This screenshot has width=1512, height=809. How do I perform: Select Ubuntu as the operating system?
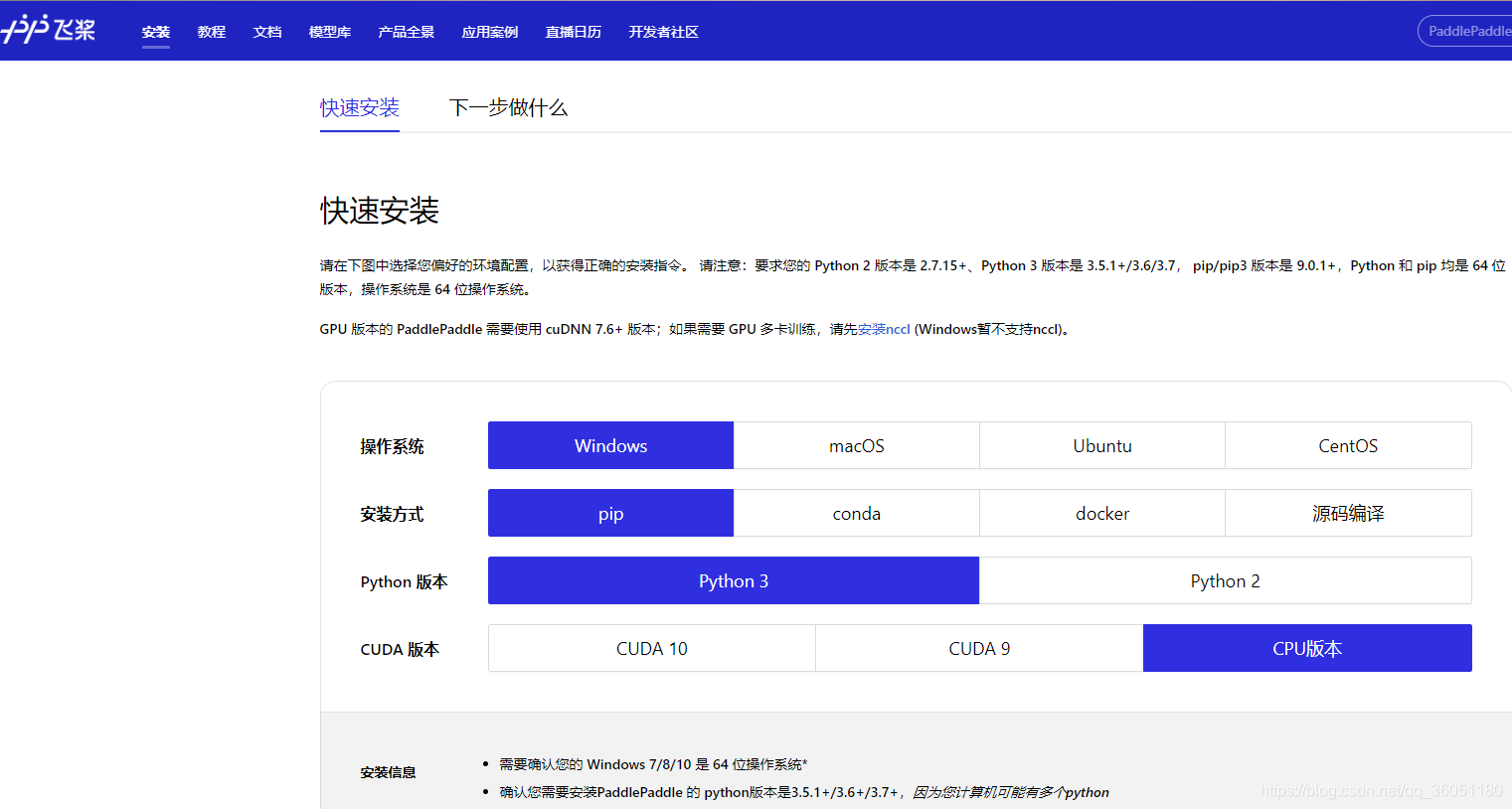pyautogui.click(x=1102, y=445)
